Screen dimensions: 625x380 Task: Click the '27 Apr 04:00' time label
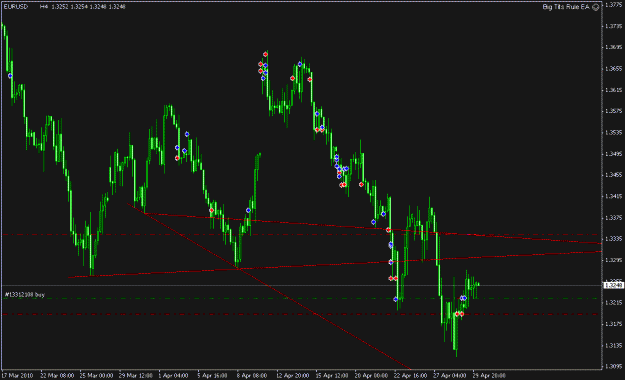(449, 376)
